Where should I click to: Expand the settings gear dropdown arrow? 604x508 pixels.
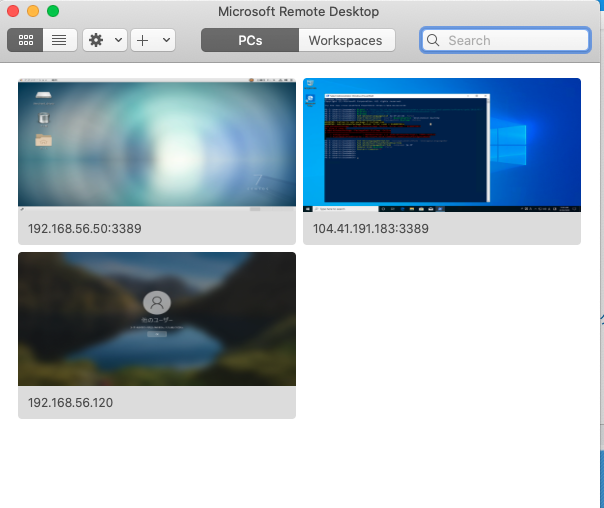(x=119, y=40)
